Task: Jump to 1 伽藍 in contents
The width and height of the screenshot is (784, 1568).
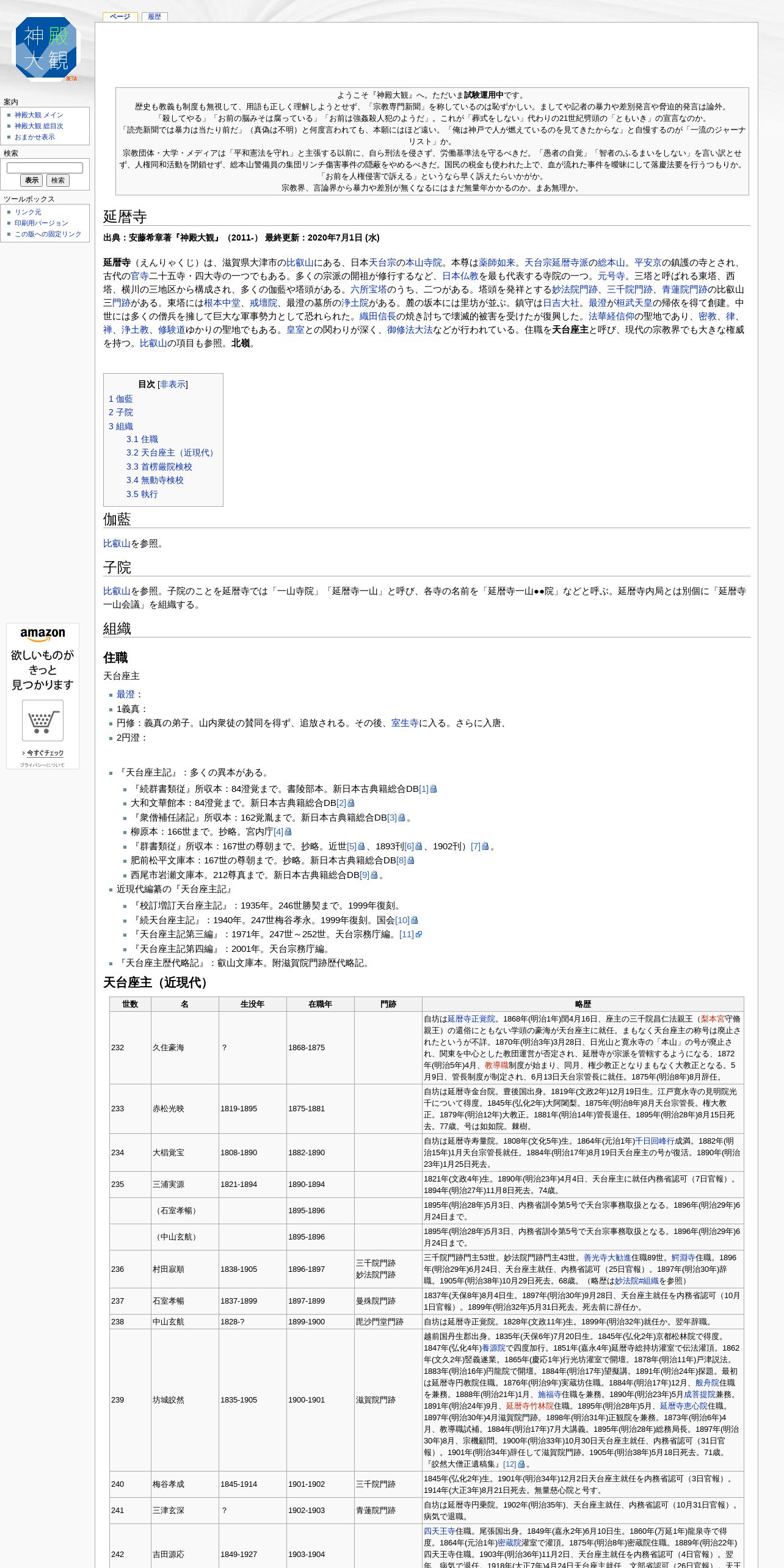Action: tap(121, 399)
